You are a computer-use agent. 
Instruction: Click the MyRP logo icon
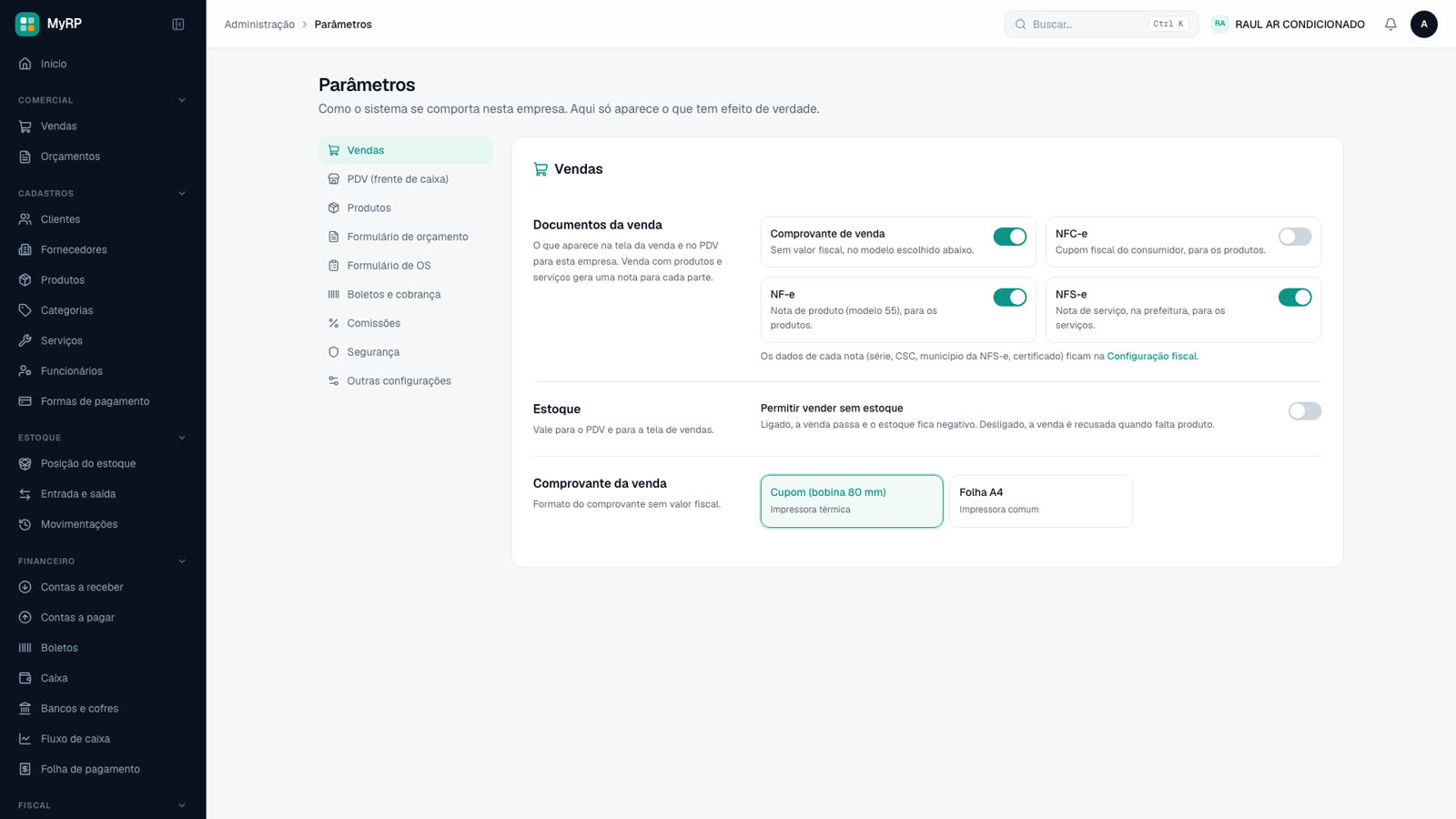tap(27, 24)
